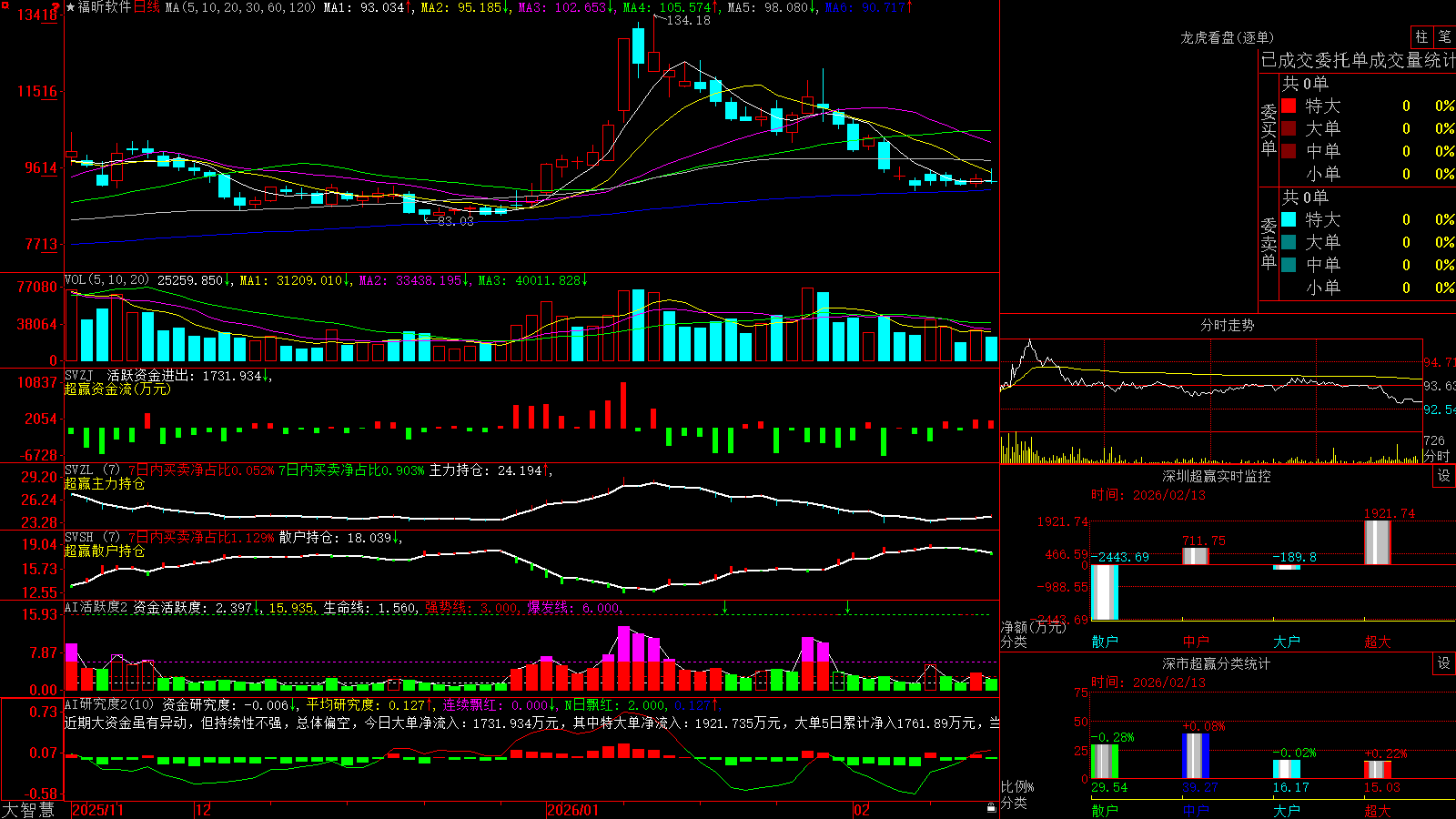
Task: Click the MA2: 95.185 moving average value
Action: click(464, 7)
